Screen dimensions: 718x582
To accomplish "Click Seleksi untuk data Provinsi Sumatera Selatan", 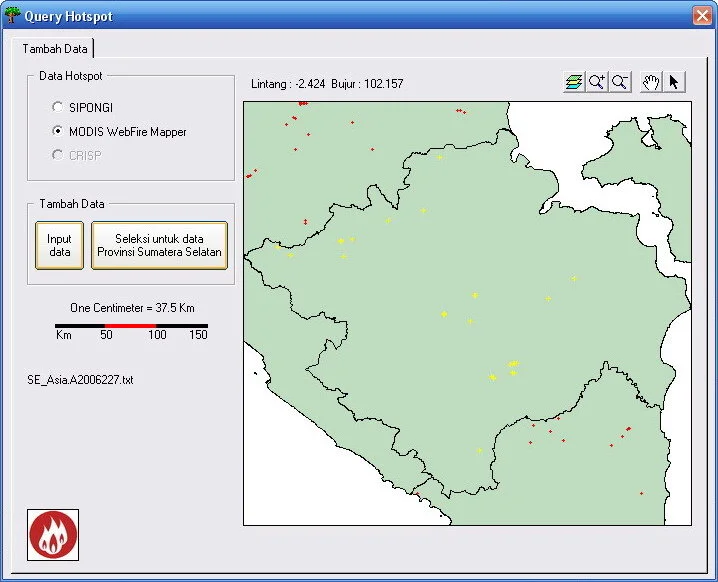I will point(159,246).
